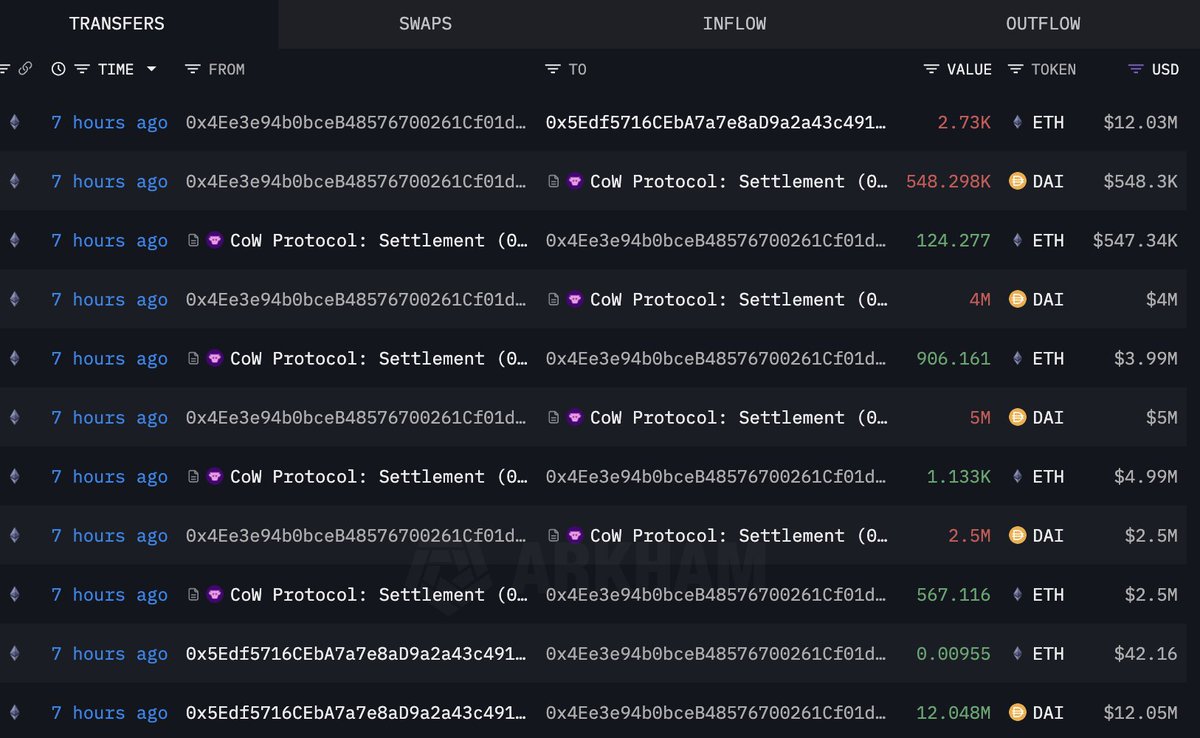This screenshot has height=738, width=1200.
Task: Click the DAI token icon on the 548.298K row
Action: [x=1018, y=181]
